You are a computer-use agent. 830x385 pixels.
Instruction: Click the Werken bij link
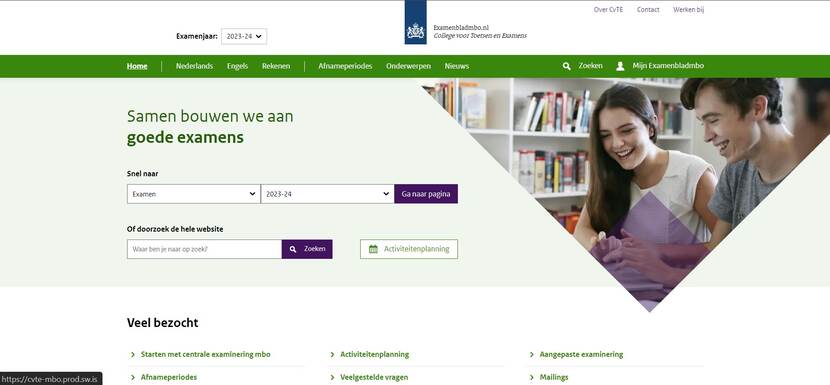(689, 10)
